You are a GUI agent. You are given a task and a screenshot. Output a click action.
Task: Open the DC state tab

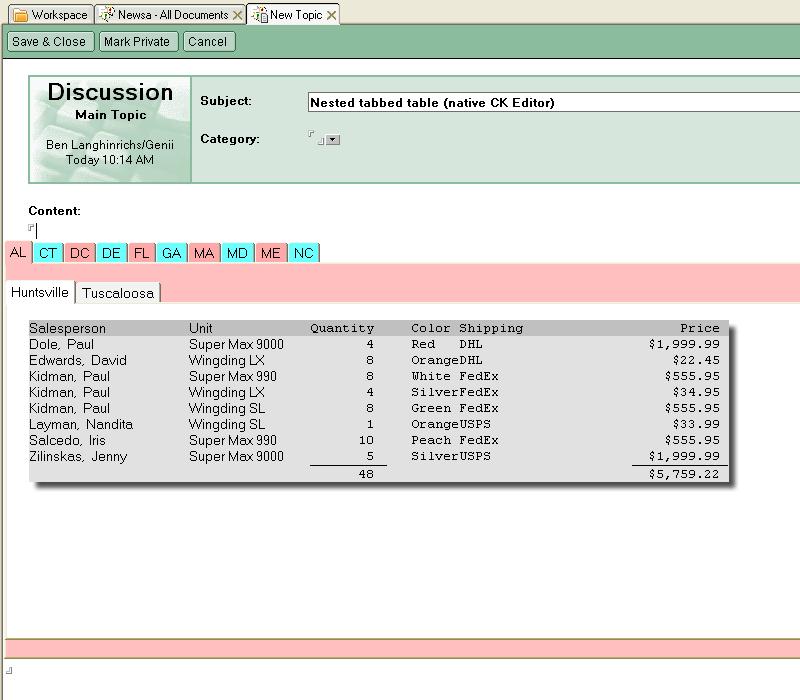click(x=80, y=254)
